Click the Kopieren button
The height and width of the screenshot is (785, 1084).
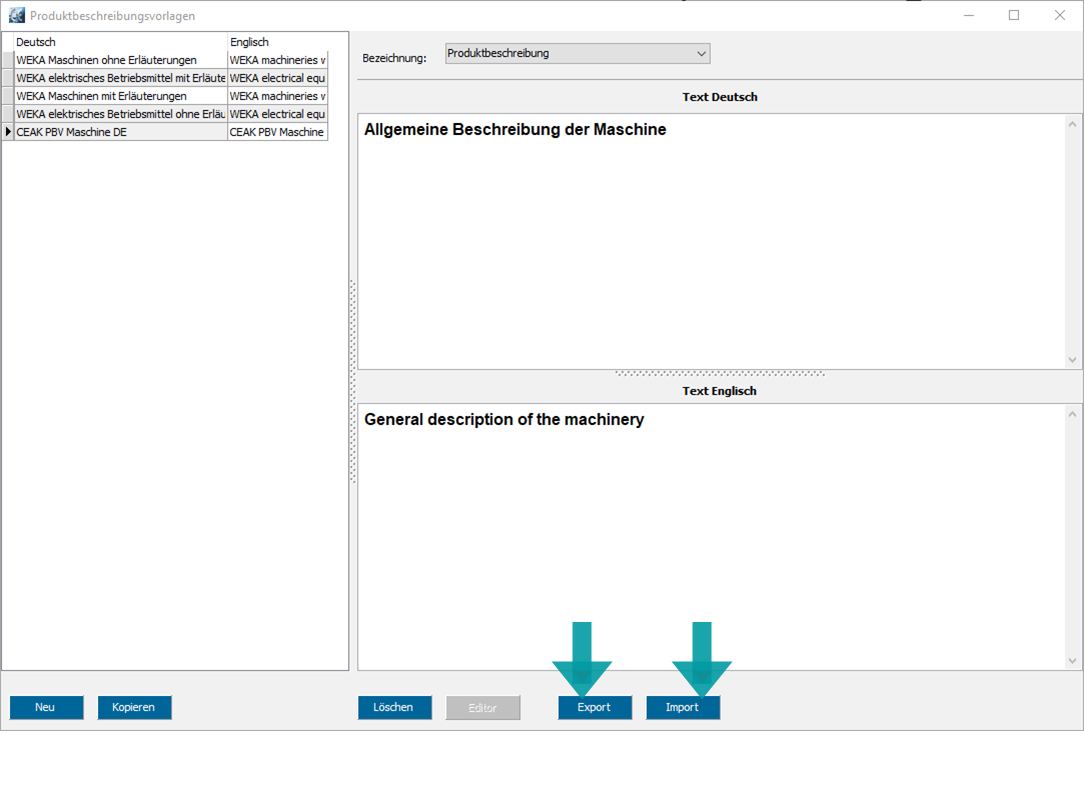(x=134, y=708)
